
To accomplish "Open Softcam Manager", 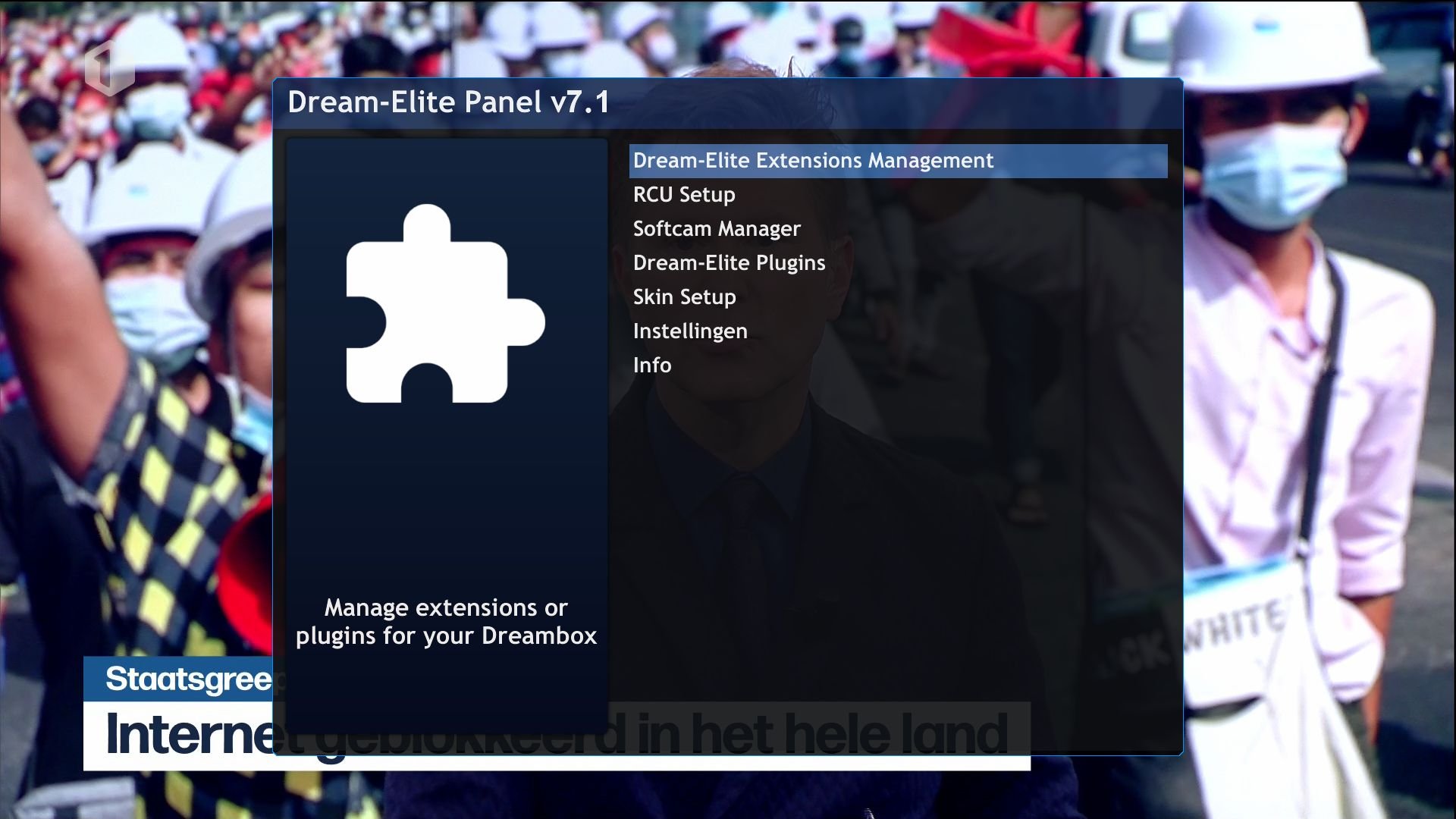I will [717, 229].
